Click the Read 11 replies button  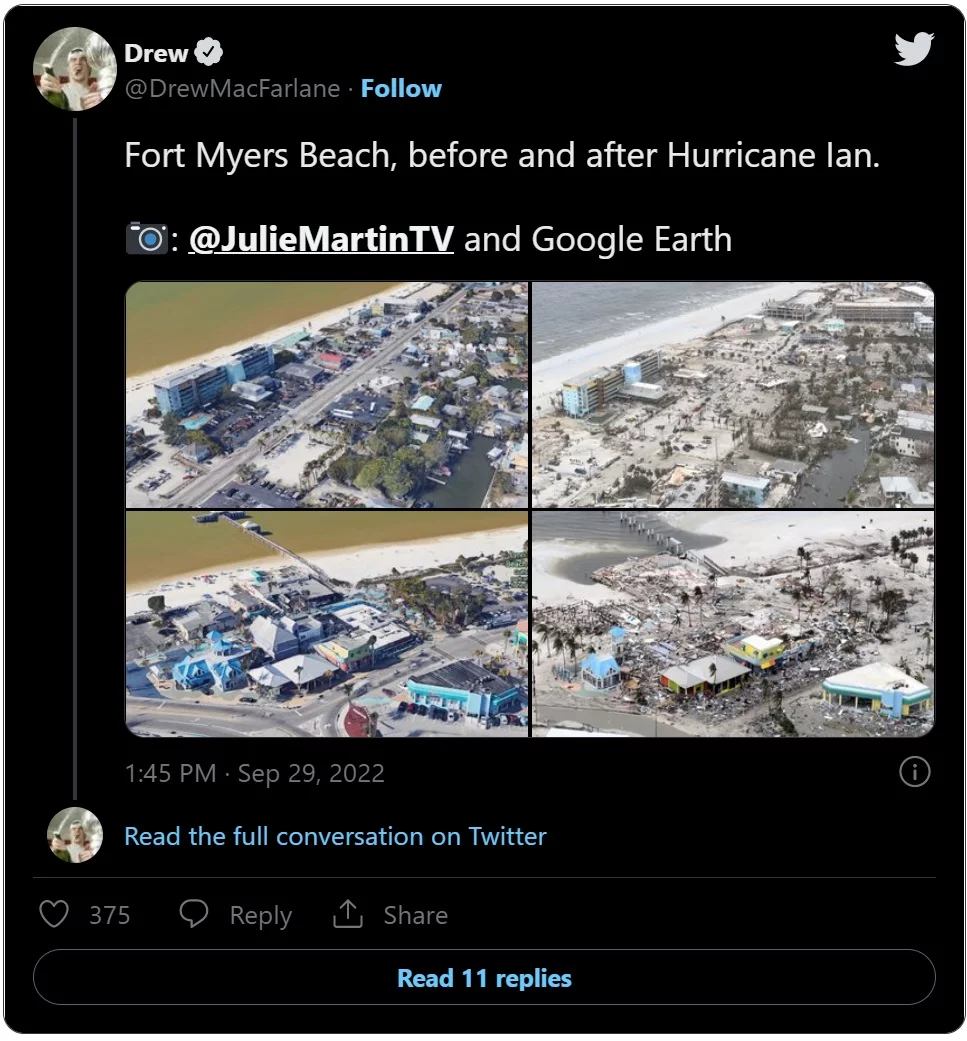tap(484, 978)
